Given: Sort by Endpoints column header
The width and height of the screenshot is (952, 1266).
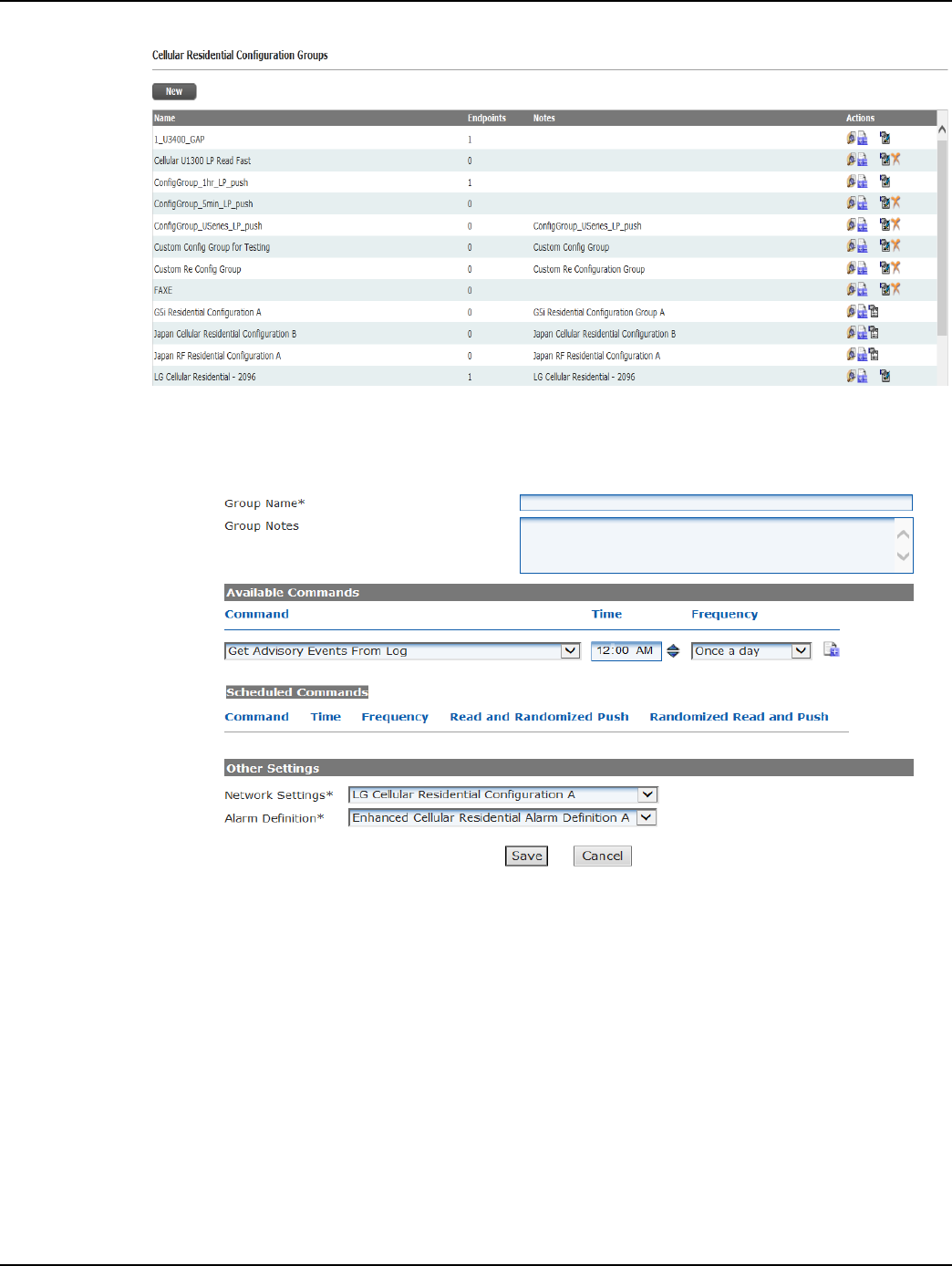Looking at the screenshot, I should 487,118.
